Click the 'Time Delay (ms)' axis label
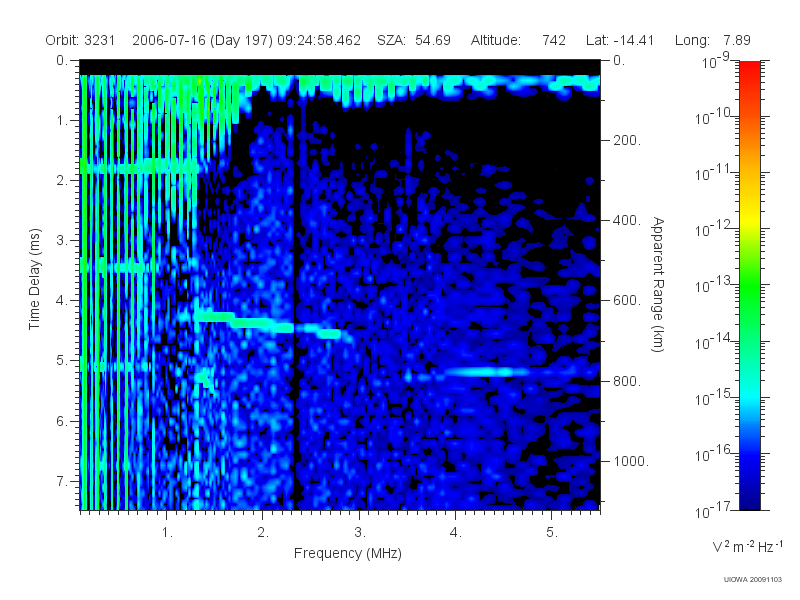Screen dimensions: 800x600 click(x=34, y=279)
